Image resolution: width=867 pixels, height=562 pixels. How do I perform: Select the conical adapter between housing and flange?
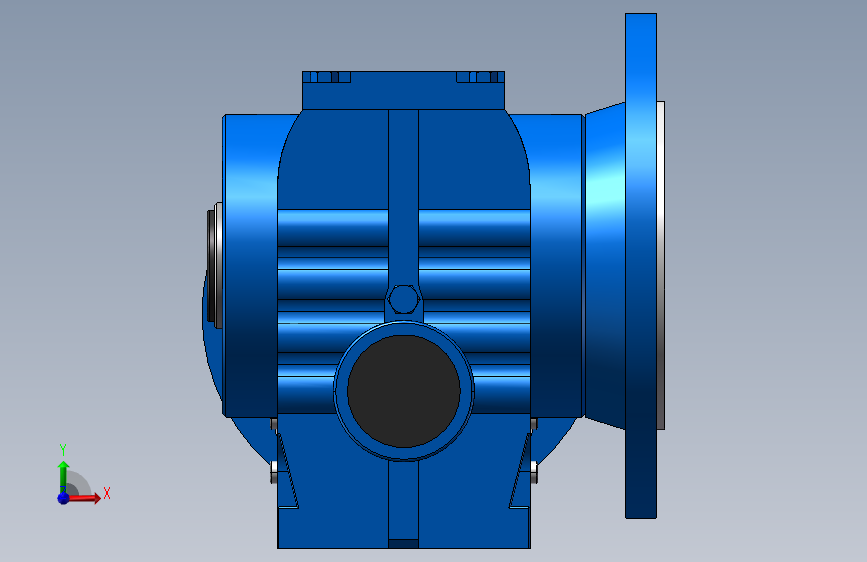(605, 266)
